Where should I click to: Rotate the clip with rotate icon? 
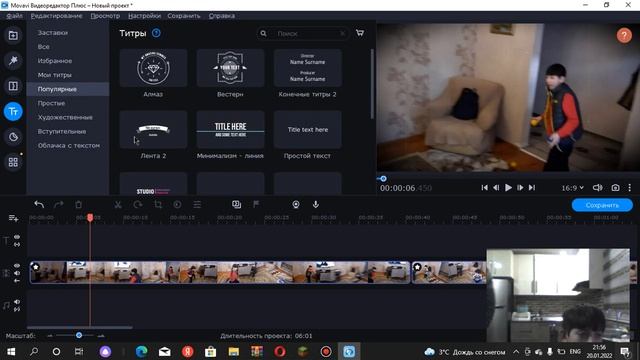tap(138, 204)
